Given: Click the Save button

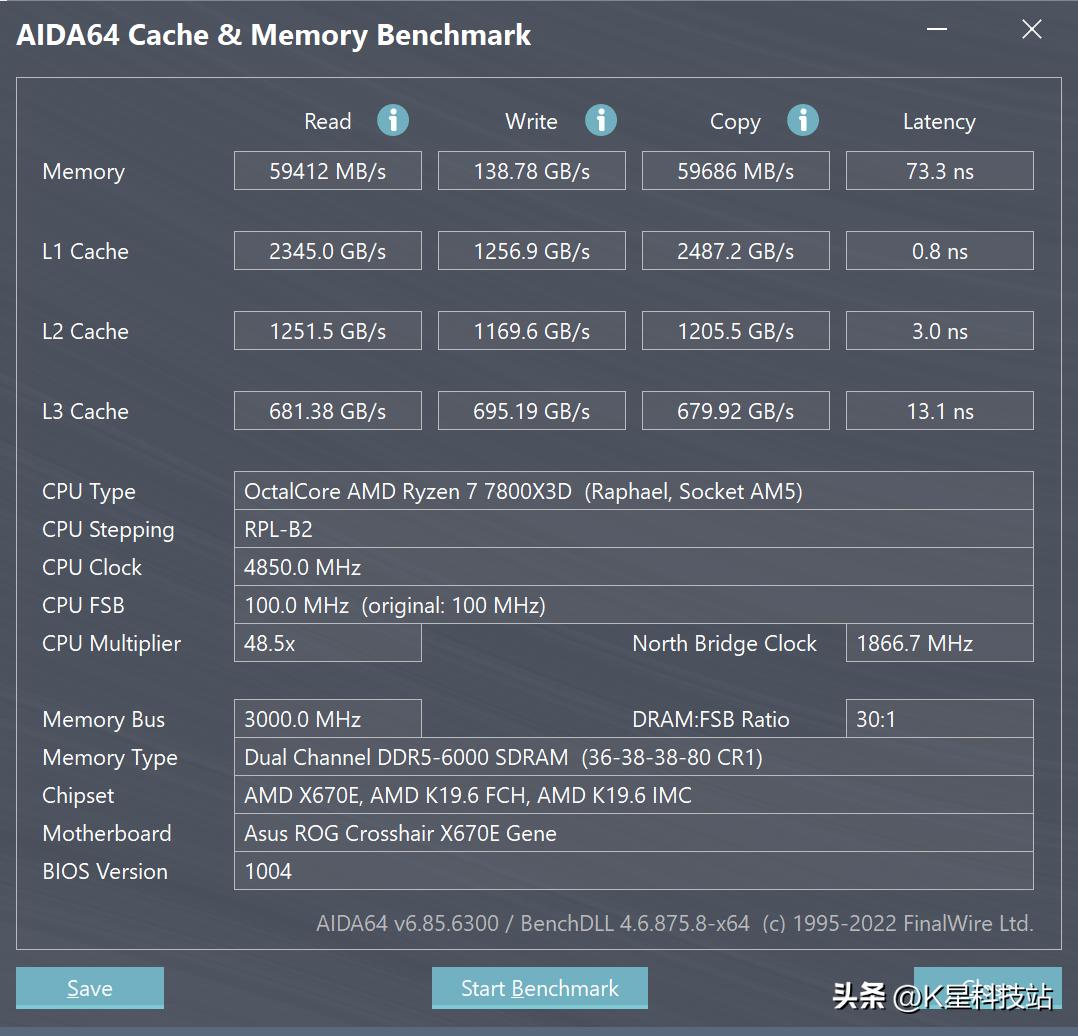Looking at the screenshot, I should point(89,988).
